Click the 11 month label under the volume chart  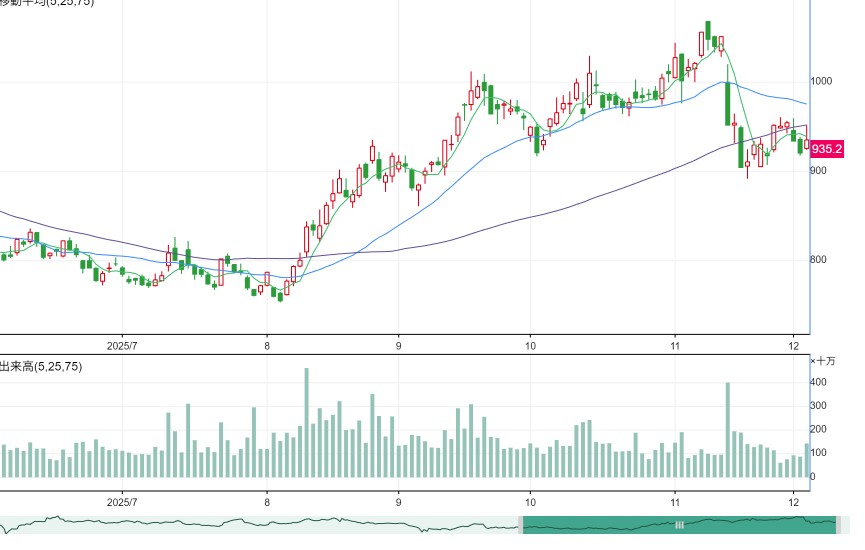coord(675,503)
